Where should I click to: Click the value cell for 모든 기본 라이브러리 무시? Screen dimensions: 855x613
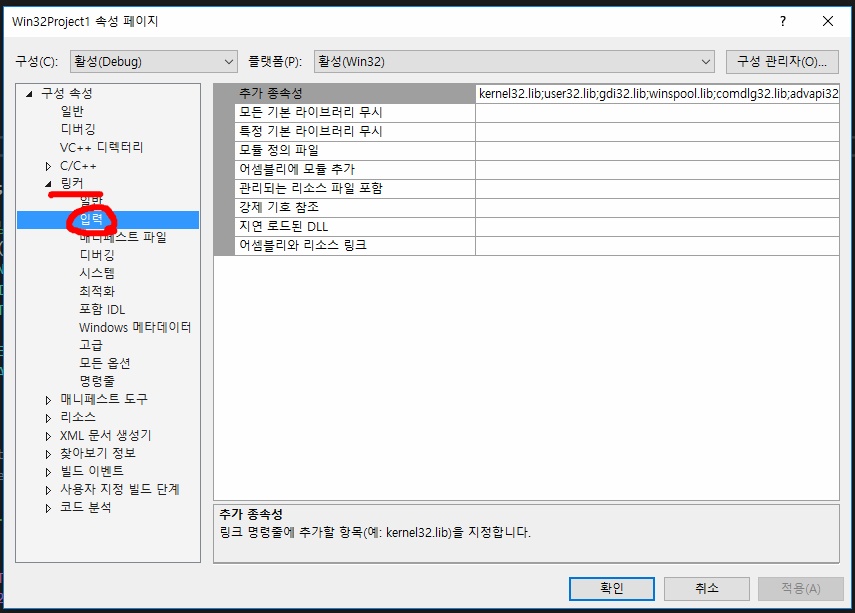pos(657,112)
